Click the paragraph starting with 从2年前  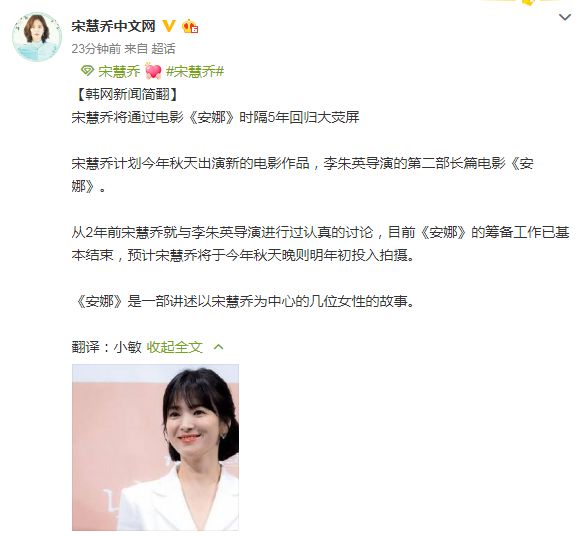pos(320,244)
